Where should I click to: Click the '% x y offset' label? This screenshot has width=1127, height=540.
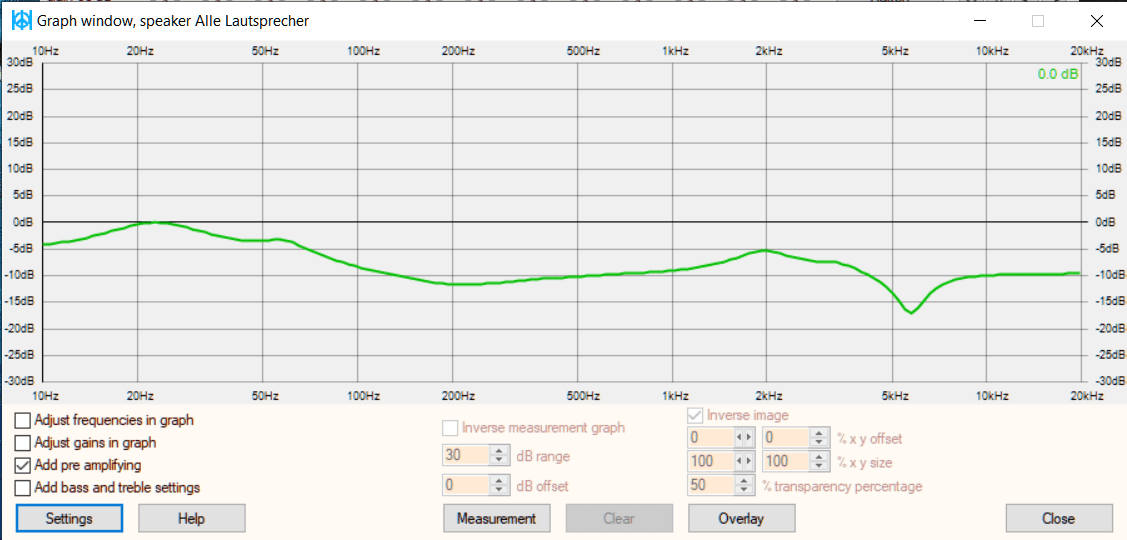tap(870, 438)
